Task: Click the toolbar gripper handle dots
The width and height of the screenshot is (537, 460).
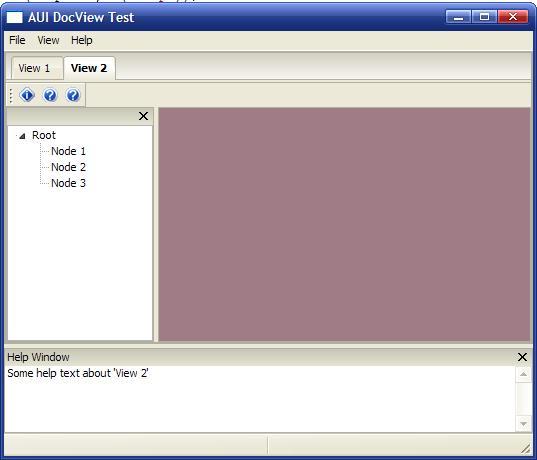Action: pyautogui.click(x=11, y=95)
